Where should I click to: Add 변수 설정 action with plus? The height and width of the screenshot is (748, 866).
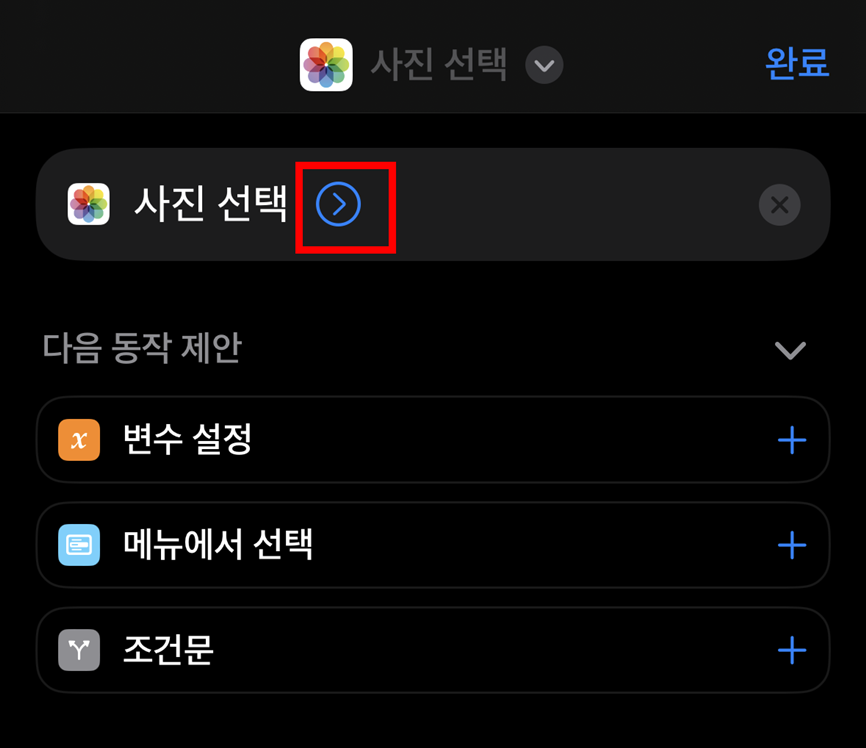(x=792, y=440)
